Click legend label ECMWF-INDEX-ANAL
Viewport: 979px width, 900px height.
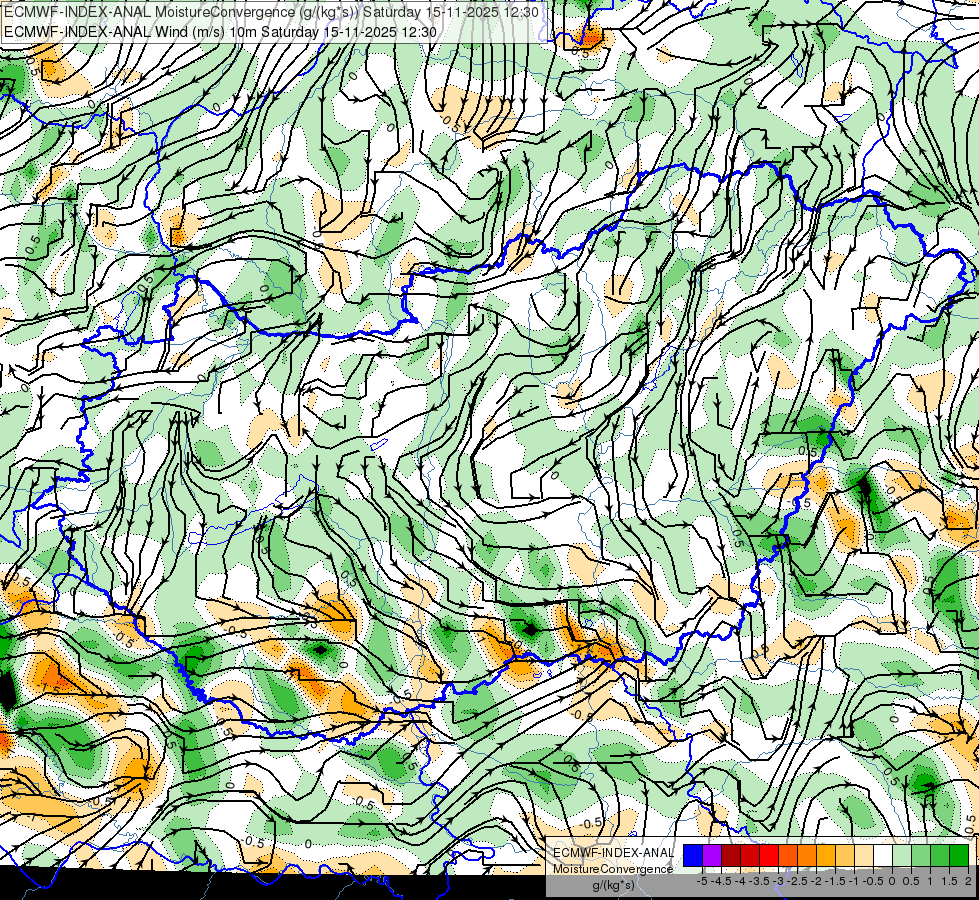tap(614, 853)
